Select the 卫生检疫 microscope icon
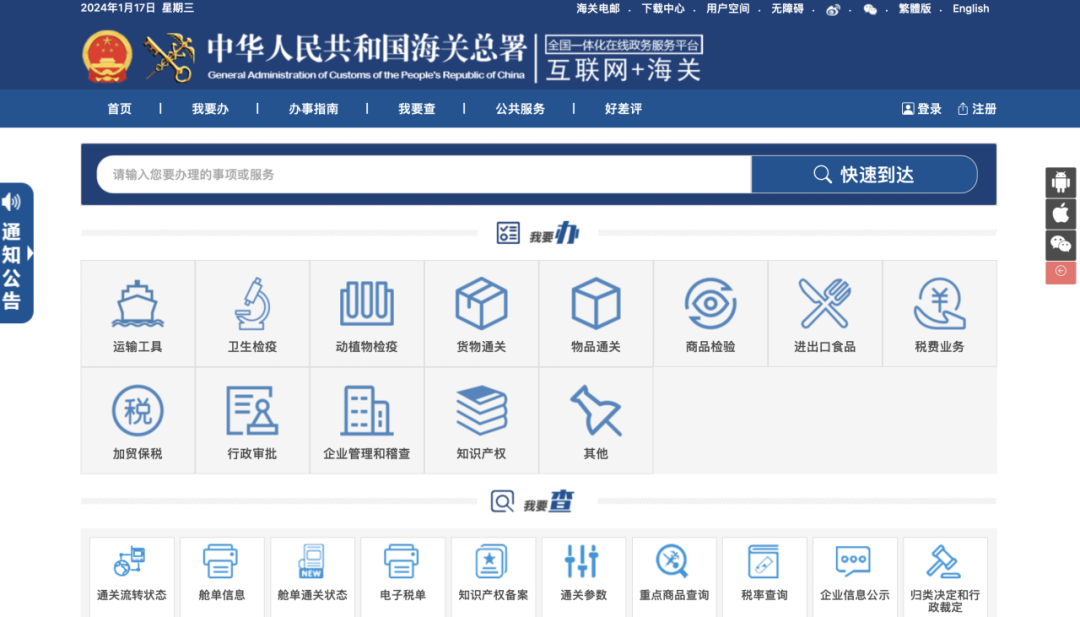 [x=252, y=304]
